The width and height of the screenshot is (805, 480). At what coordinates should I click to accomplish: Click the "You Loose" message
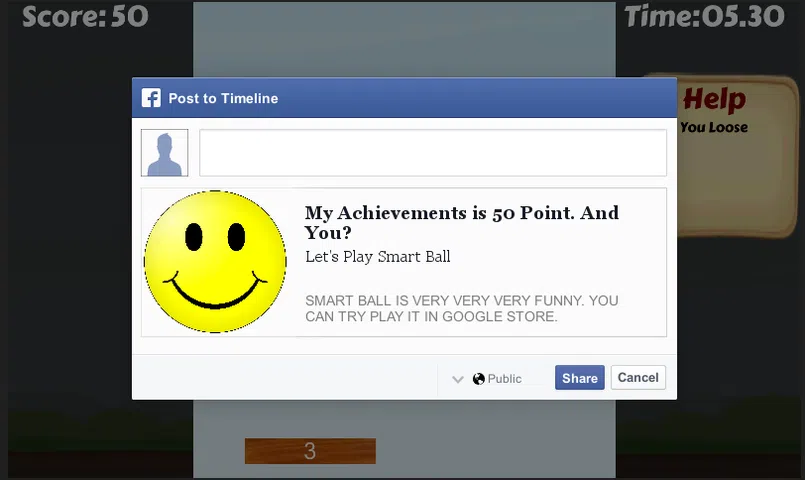pos(714,127)
